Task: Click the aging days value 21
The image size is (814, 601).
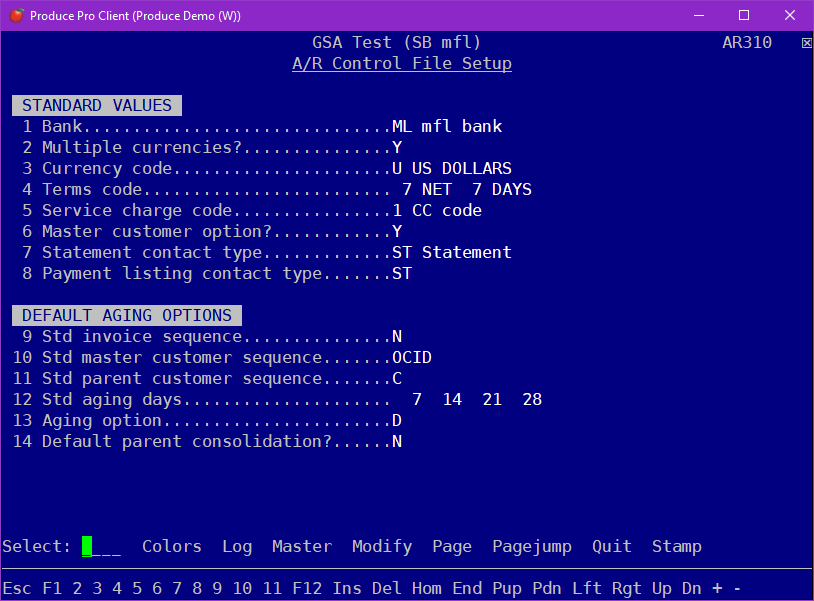Action: tap(492, 399)
